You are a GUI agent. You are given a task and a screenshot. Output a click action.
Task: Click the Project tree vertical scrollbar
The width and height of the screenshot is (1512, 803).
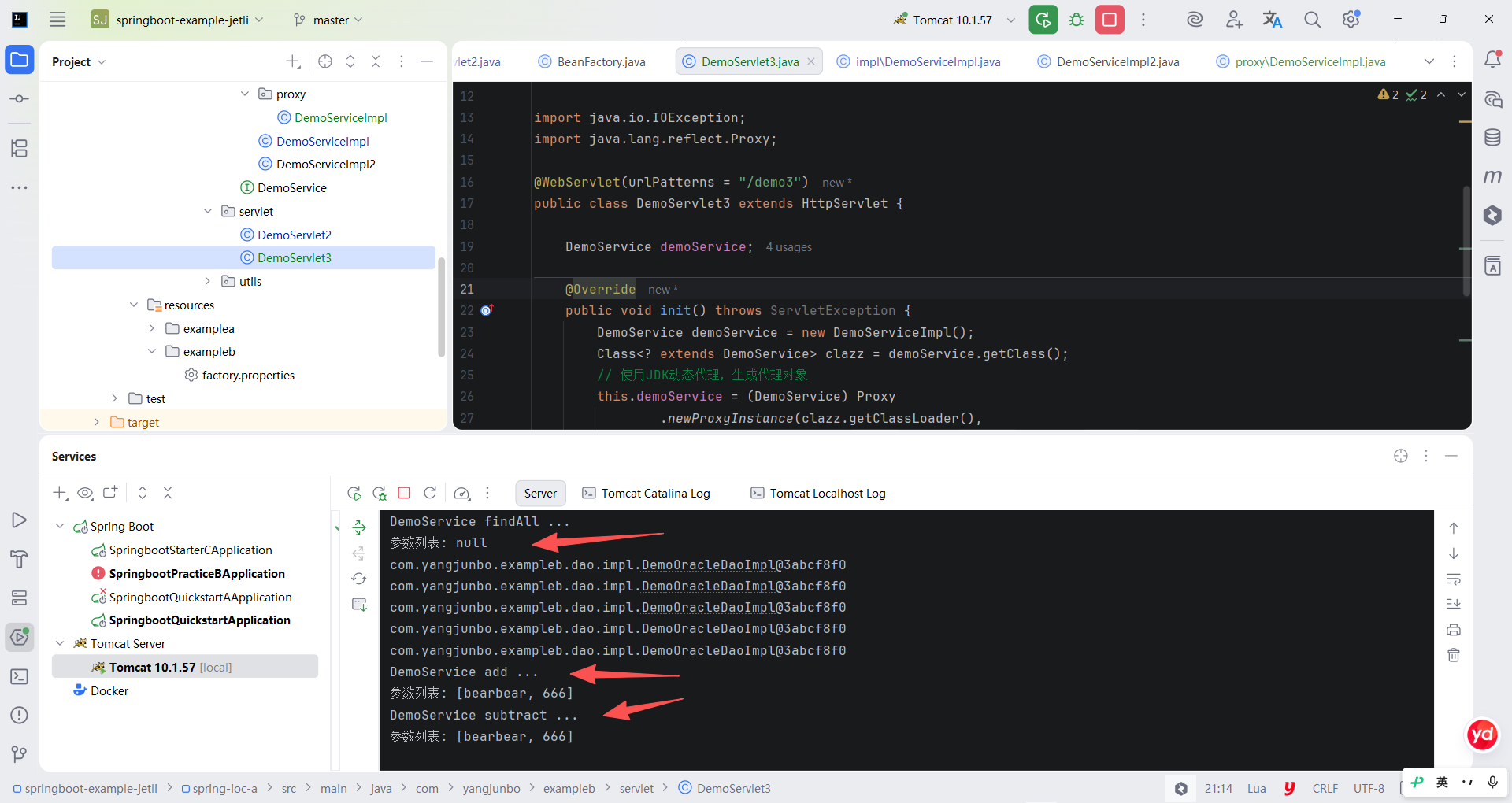pyautogui.click(x=442, y=307)
